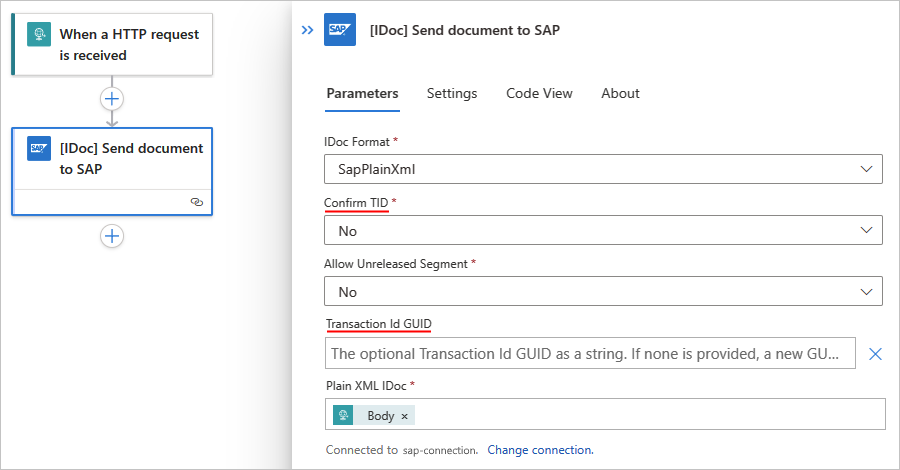Click inside the Transaction Id GUID field

(590, 354)
